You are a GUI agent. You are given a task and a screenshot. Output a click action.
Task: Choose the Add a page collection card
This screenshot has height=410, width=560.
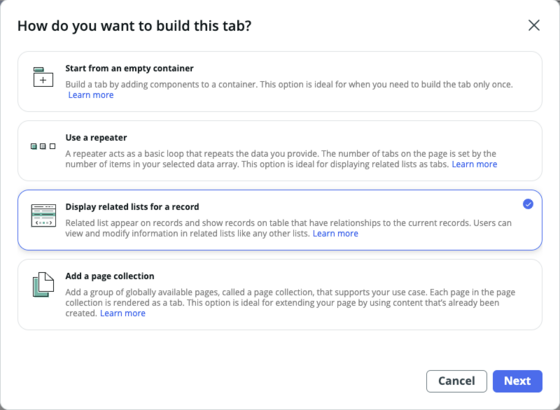tap(280, 295)
